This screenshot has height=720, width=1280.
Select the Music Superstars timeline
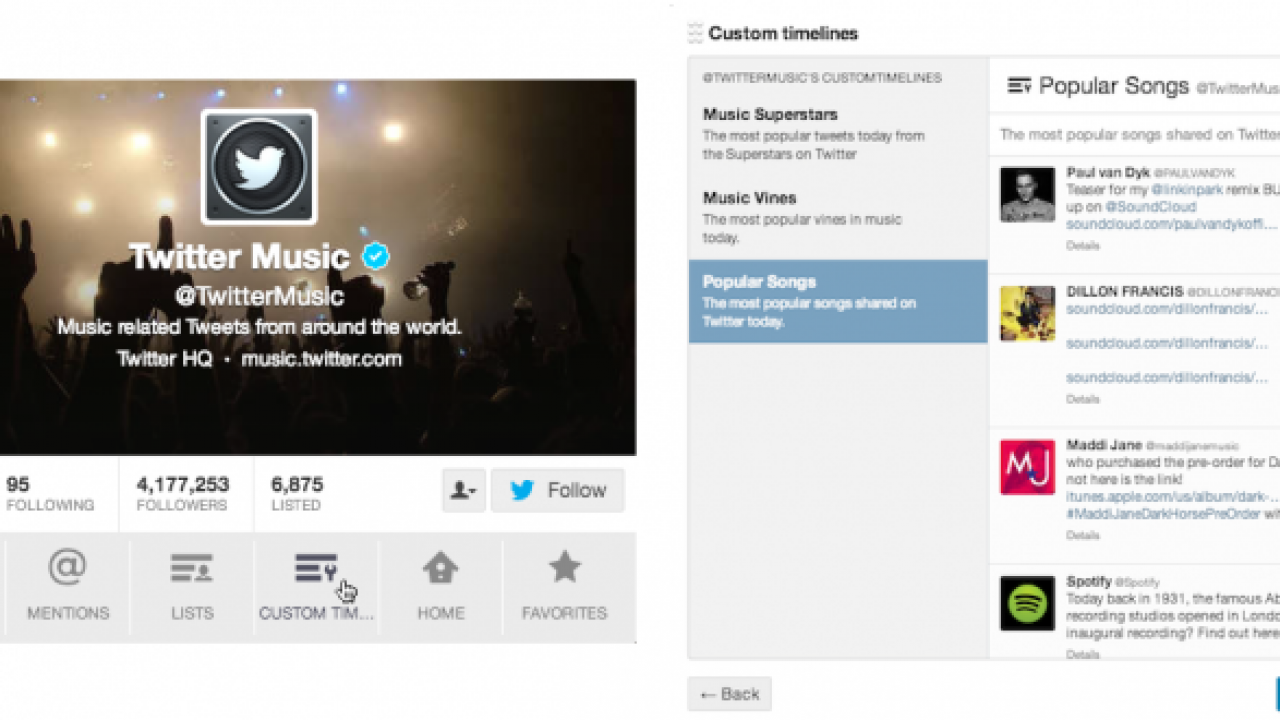(x=771, y=114)
